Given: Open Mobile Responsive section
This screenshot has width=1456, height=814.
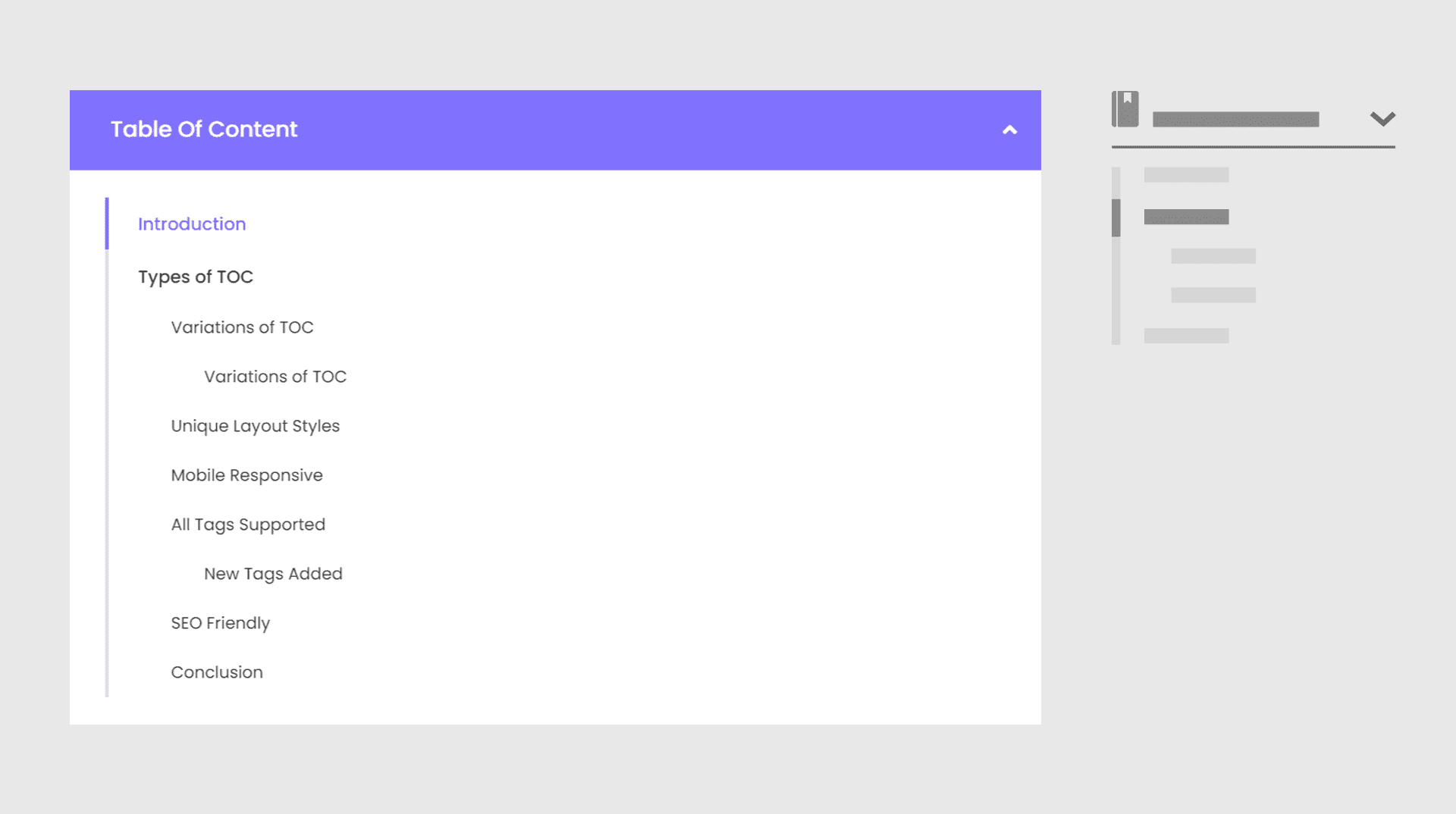Looking at the screenshot, I should coord(246,475).
